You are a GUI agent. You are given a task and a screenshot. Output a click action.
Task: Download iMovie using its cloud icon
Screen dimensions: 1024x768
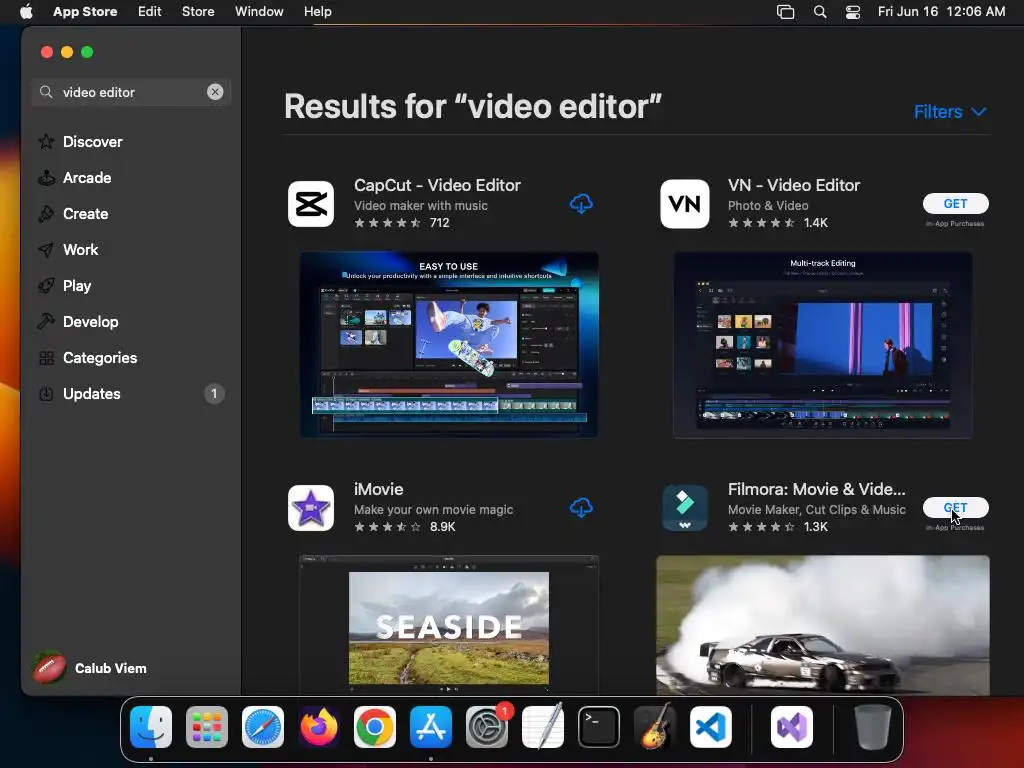tap(581, 507)
